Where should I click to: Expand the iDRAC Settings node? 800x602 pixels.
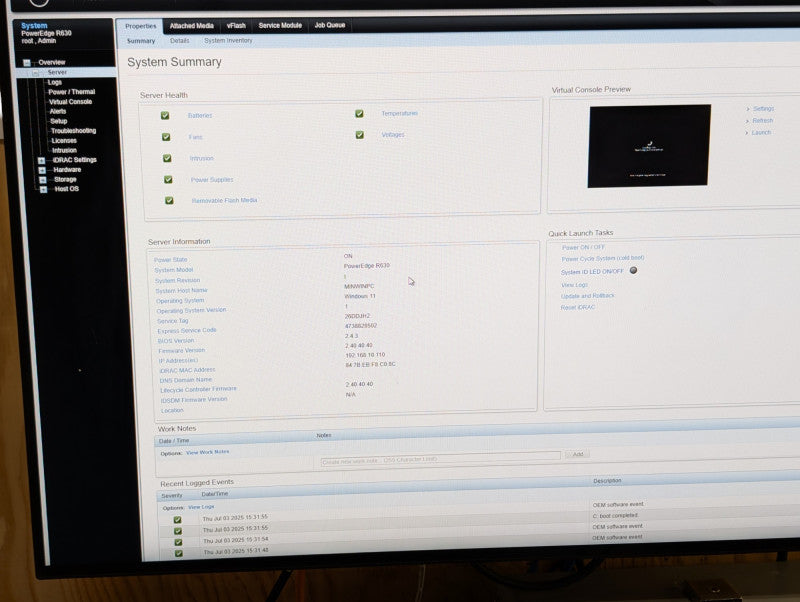[x=41, y=161]
